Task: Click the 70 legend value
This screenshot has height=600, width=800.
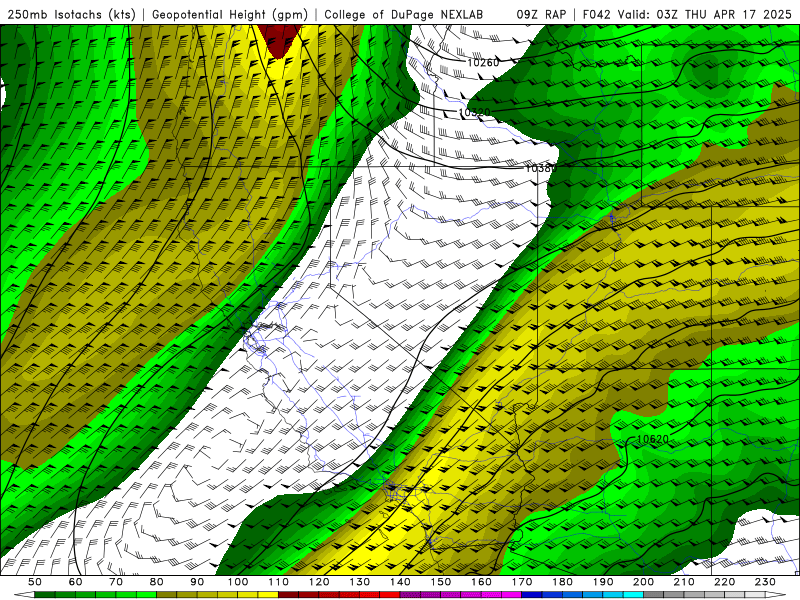Action: click(x=116, y=582)
